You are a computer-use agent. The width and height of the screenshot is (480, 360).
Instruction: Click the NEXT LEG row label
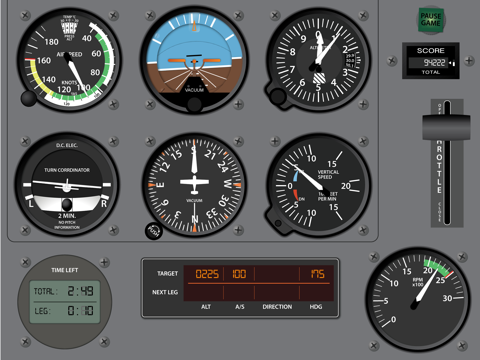pyautogui.click(x=165, y=292)
